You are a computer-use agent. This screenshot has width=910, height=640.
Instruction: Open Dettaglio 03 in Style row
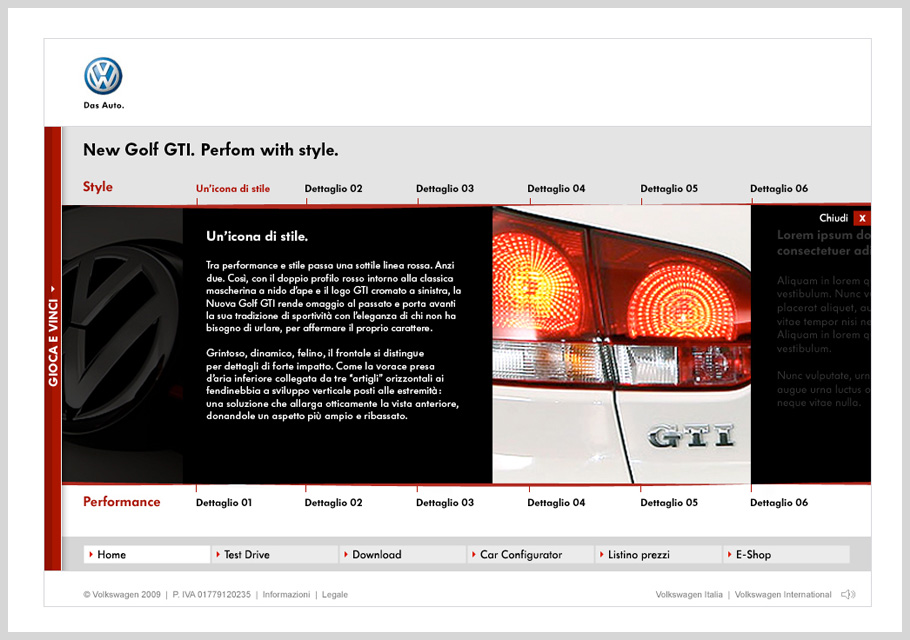pyautogui.click(x=445, y=189)
